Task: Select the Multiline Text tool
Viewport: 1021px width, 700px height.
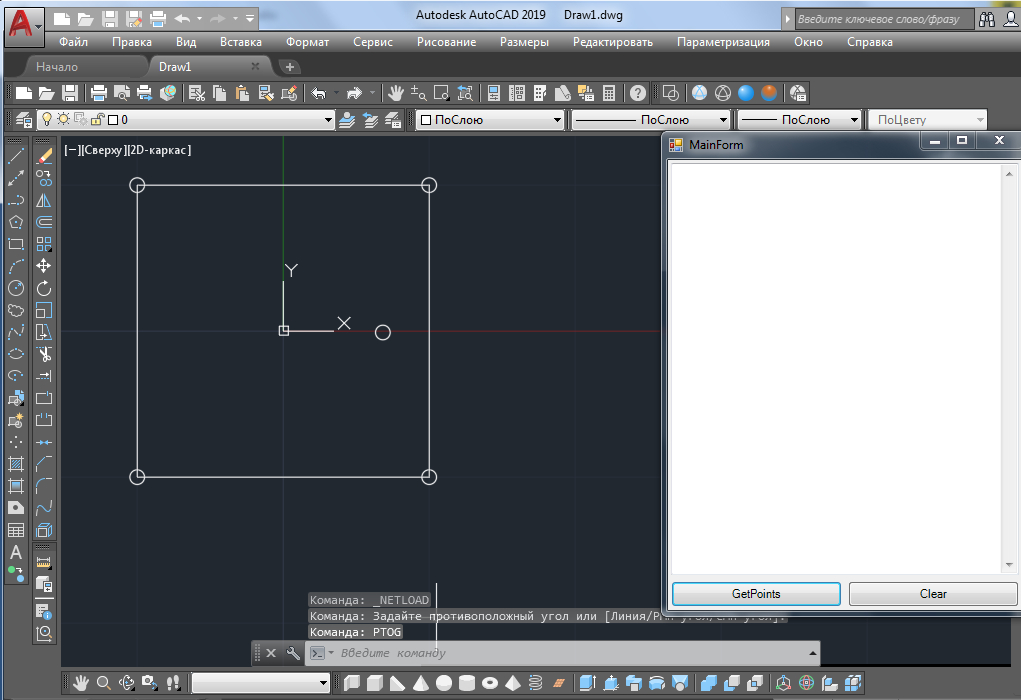Action: (16, 552)
